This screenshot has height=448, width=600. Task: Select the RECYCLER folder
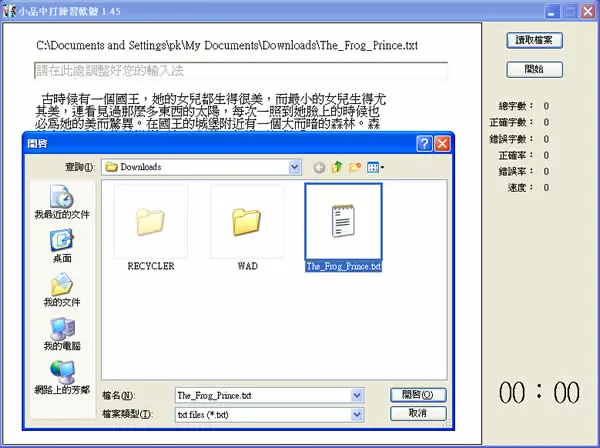coord(151,228)
